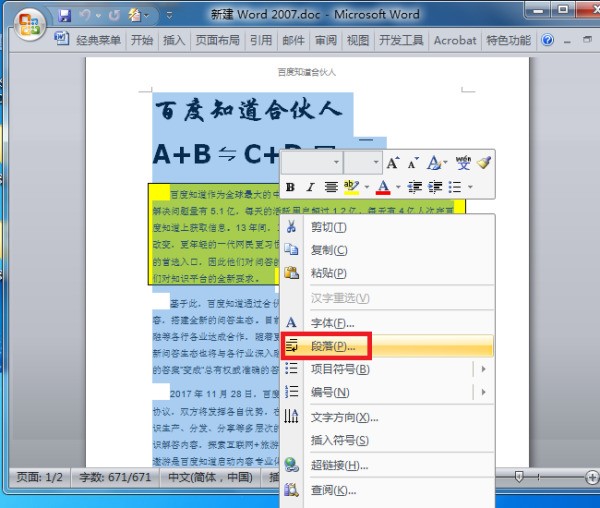Shrink font size in mini toolbar
The image size is (600, 508).
(x=412, y=162)
